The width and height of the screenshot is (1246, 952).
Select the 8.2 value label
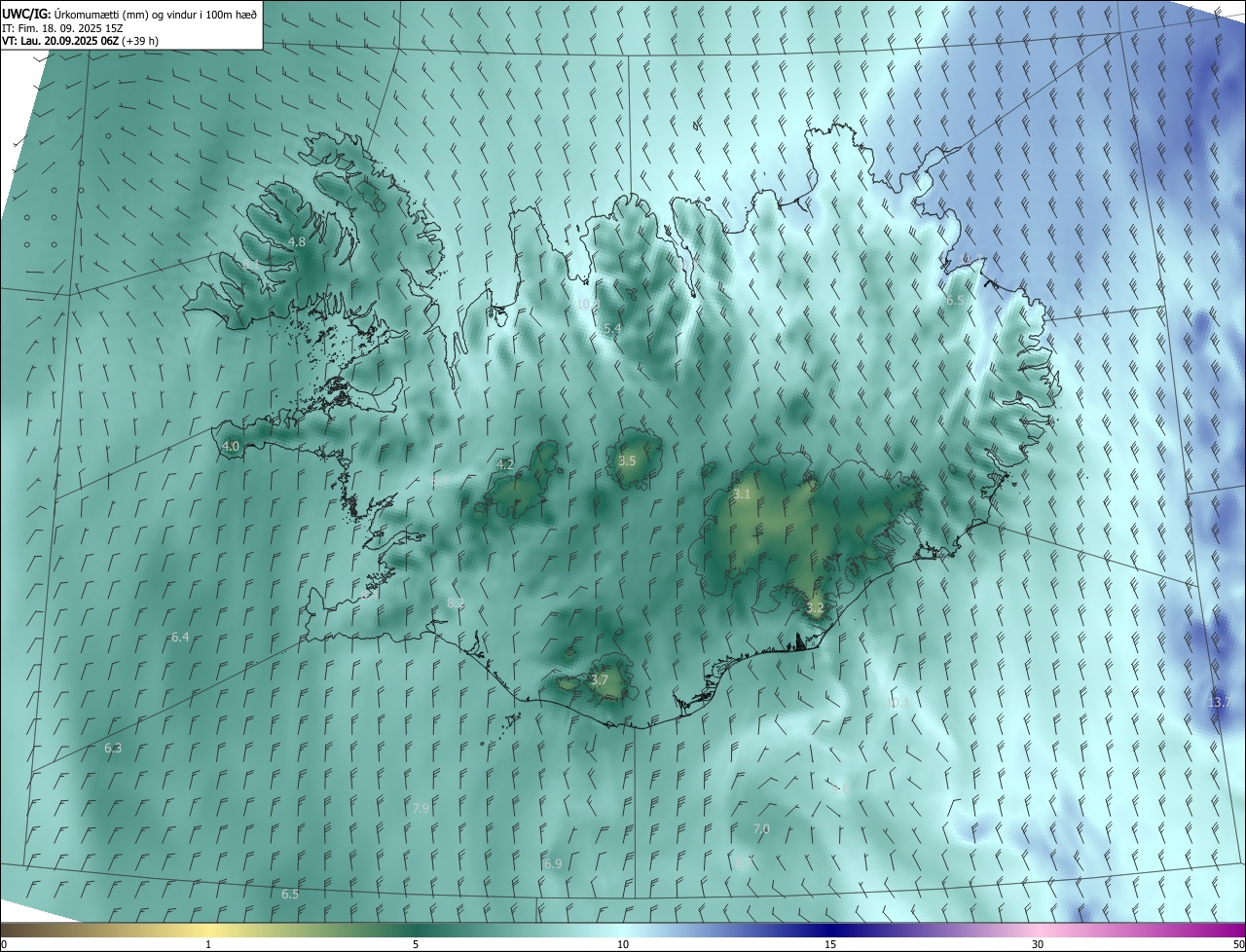click(456, 604)
